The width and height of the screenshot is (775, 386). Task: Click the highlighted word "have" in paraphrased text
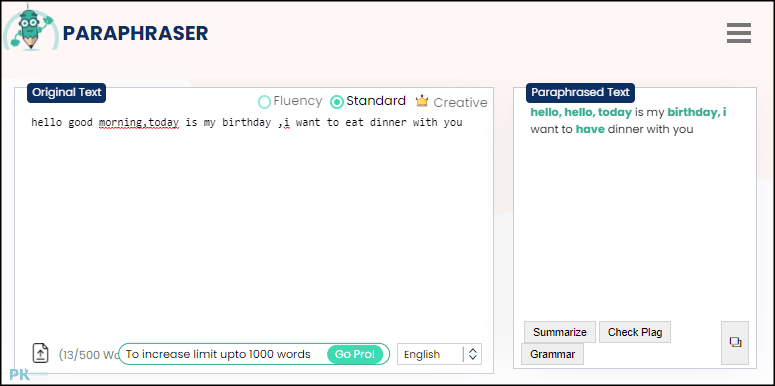pos(590,129)
